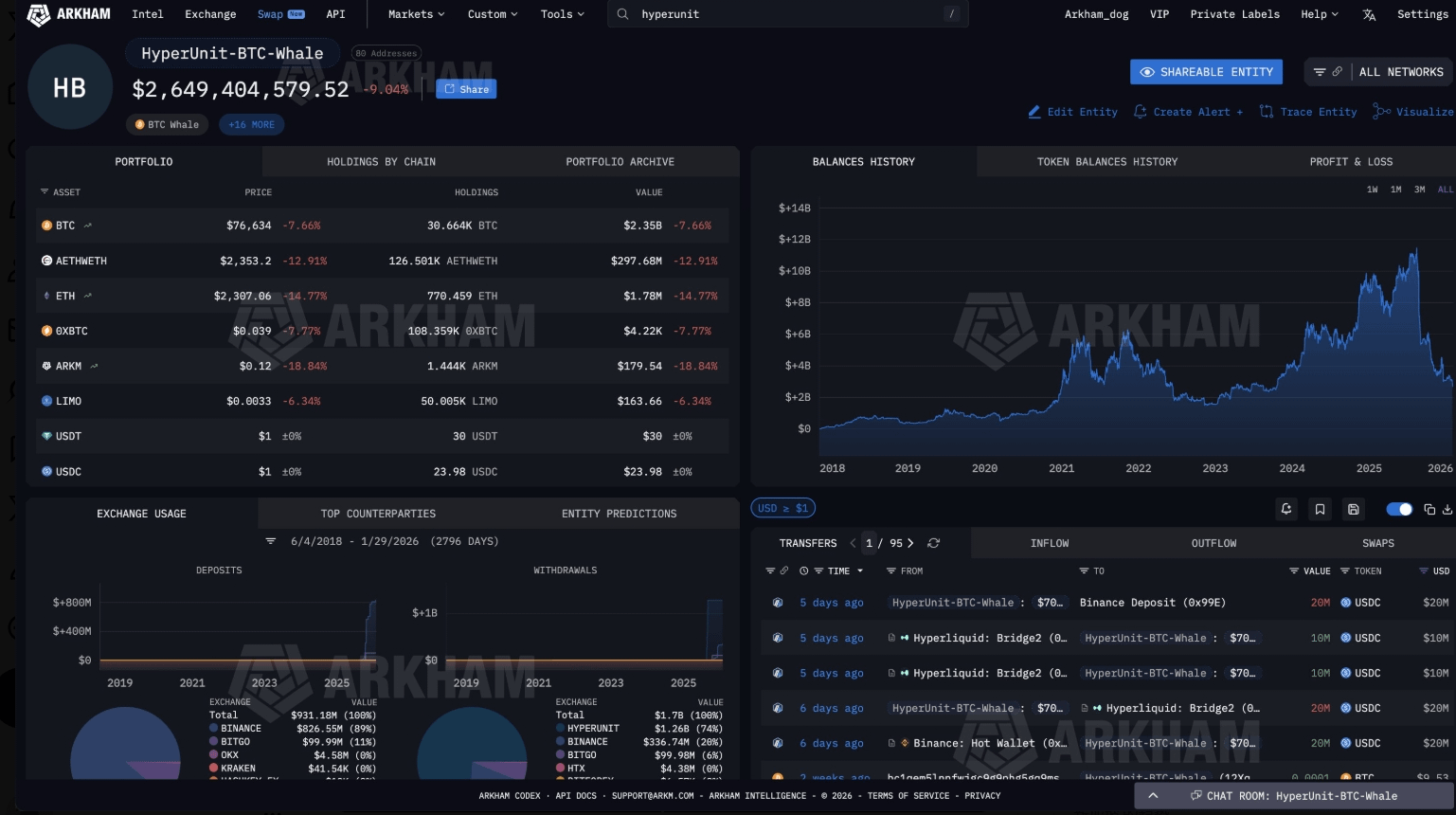Open the Swaps transfers tab

pos(1378,543)
